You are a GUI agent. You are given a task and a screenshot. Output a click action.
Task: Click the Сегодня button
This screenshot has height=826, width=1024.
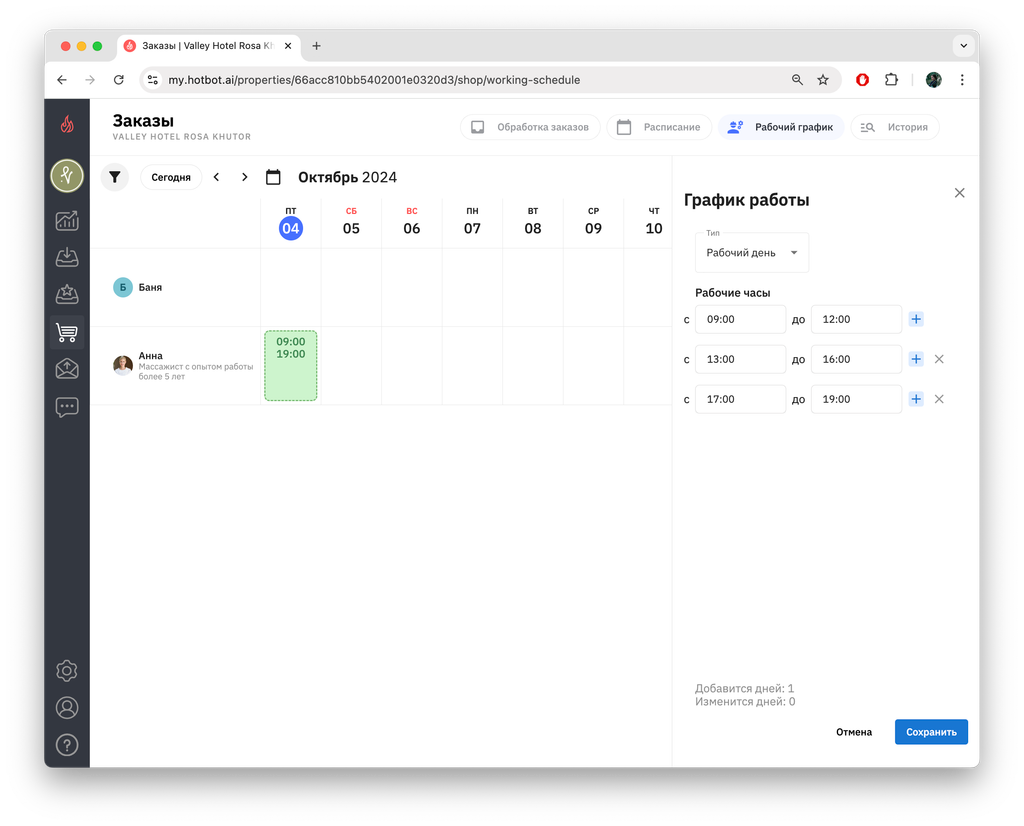tap(171, 177)
